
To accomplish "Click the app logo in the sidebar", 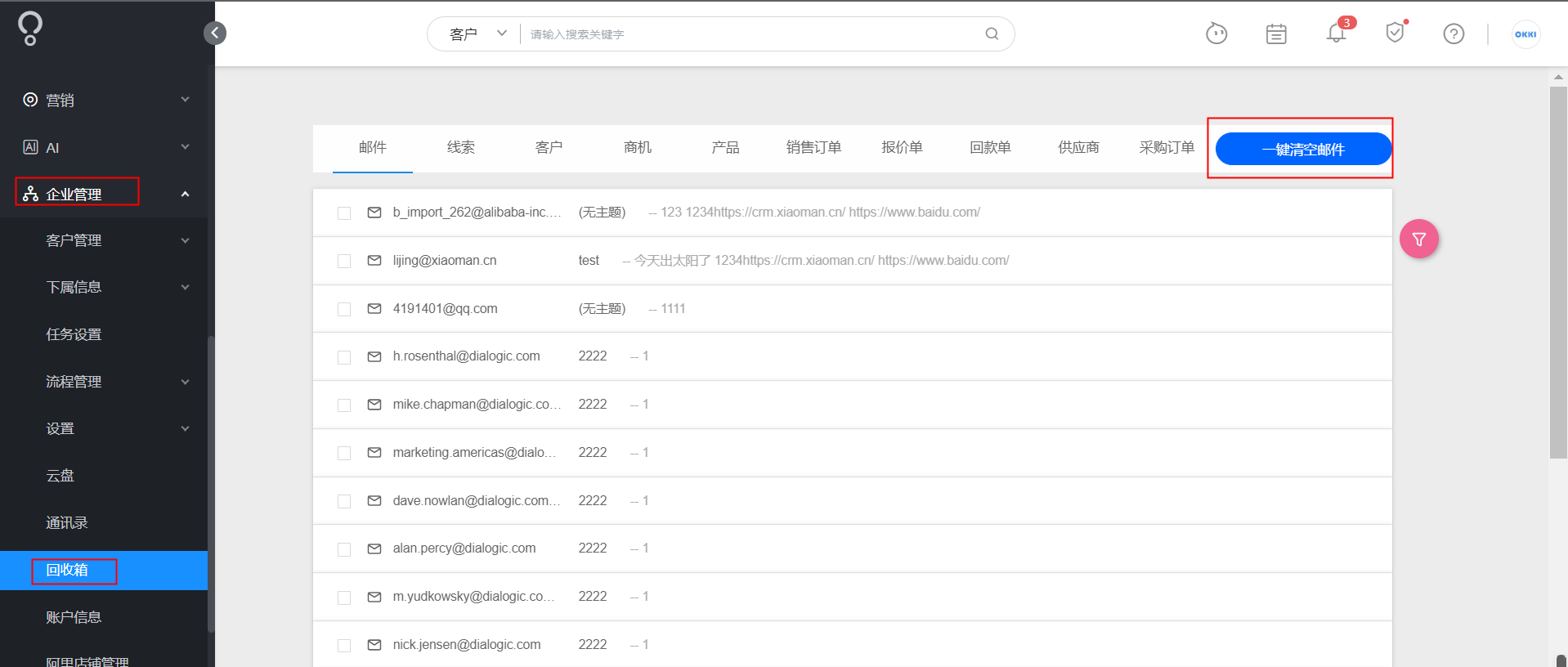I will click(x=29, y=29).
